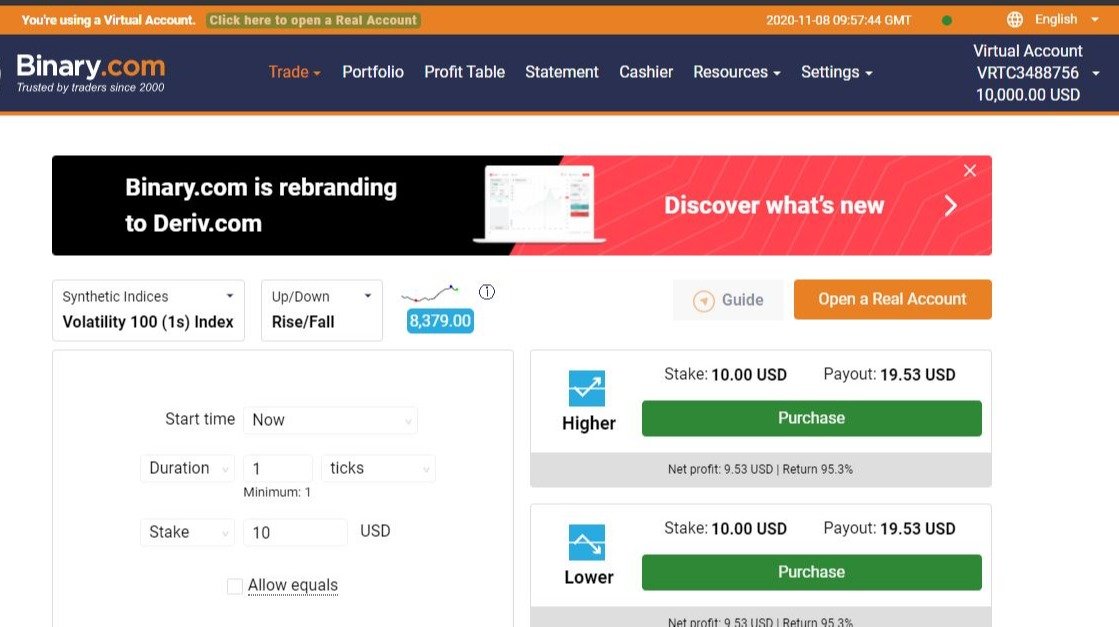
Task: Click Higher's Net profit 9.53 USD text
Action: [720, 469]
